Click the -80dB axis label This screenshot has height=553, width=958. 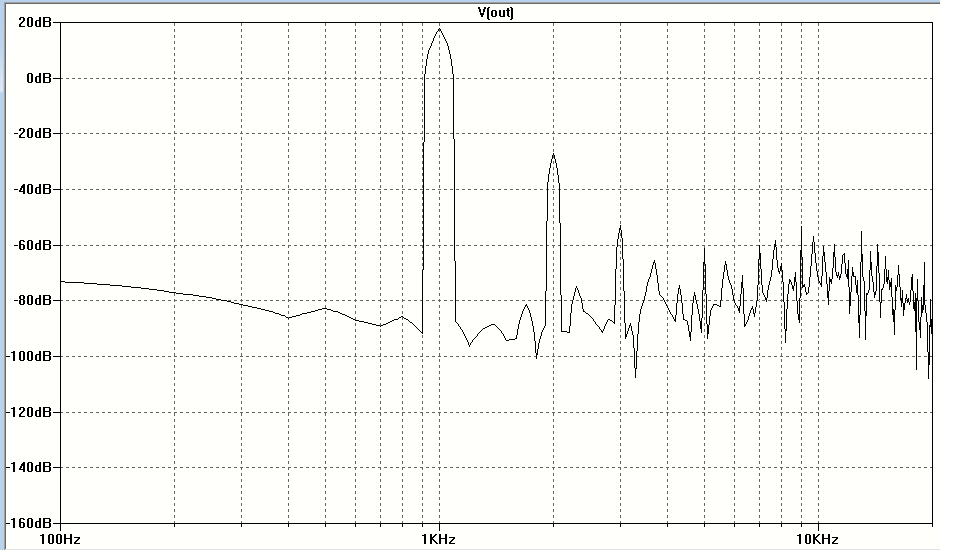coord(32,300)
